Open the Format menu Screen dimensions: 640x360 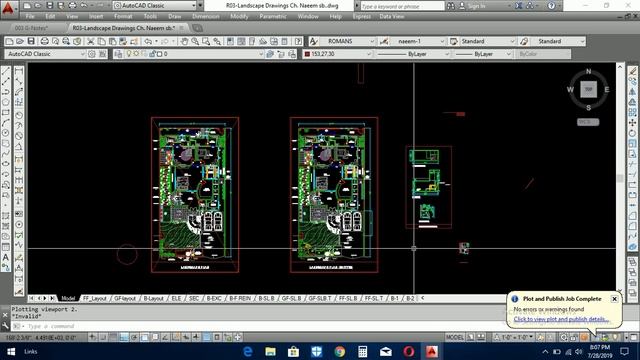(123, 16)
